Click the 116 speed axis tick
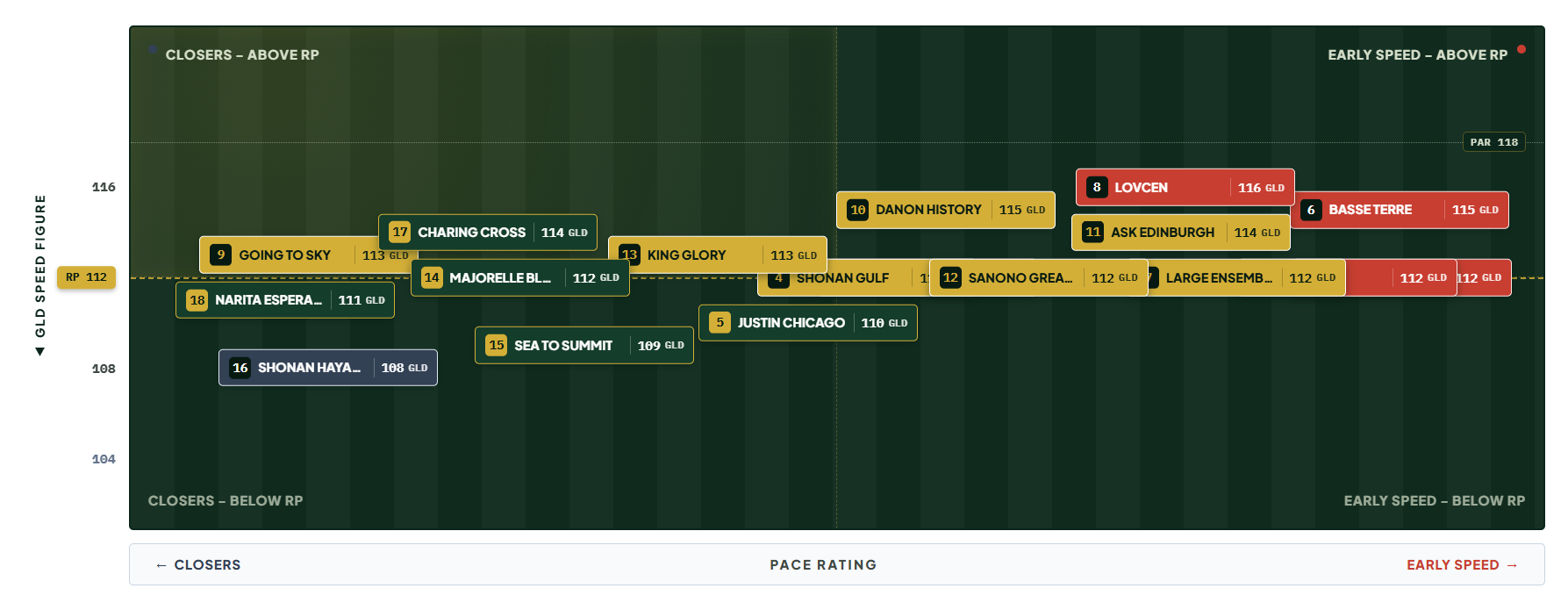This screenshot has height=610, width=1568. [x=104, y=187]
